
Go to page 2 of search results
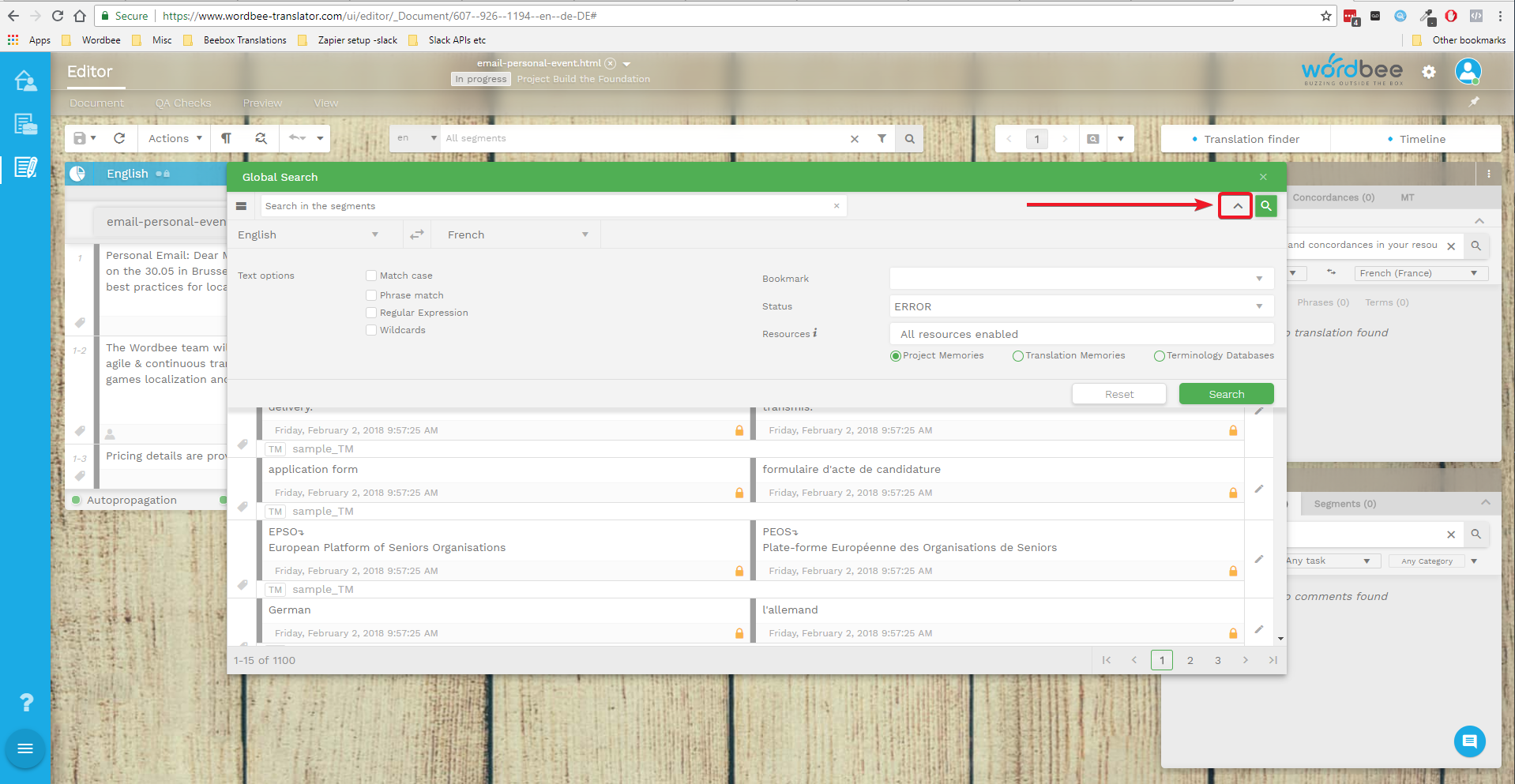click(1190, 660)
